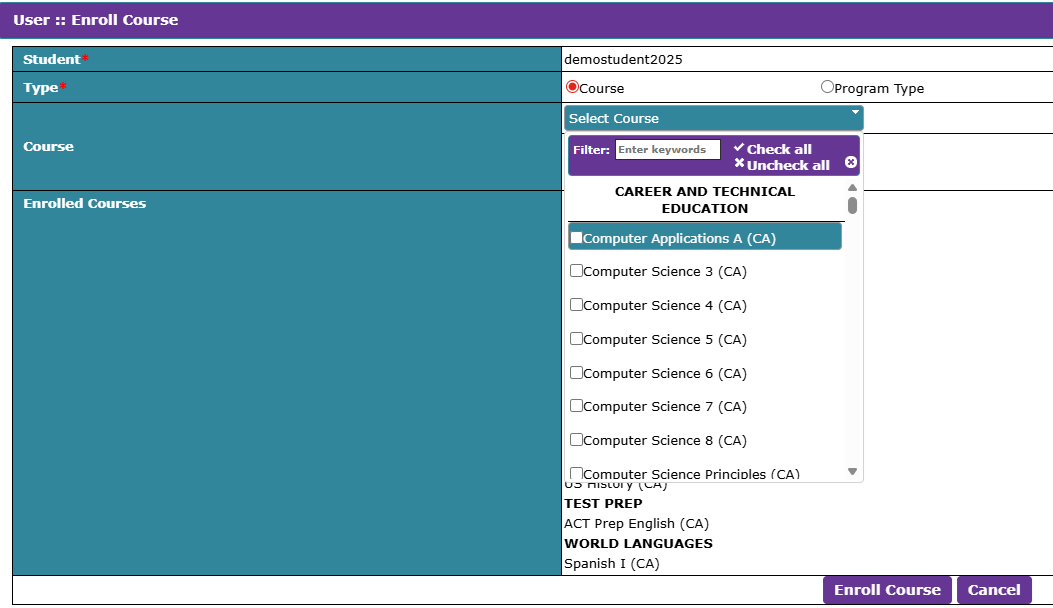
Task: Click the Uncheck all X icon
Action: tap(739, 163)
